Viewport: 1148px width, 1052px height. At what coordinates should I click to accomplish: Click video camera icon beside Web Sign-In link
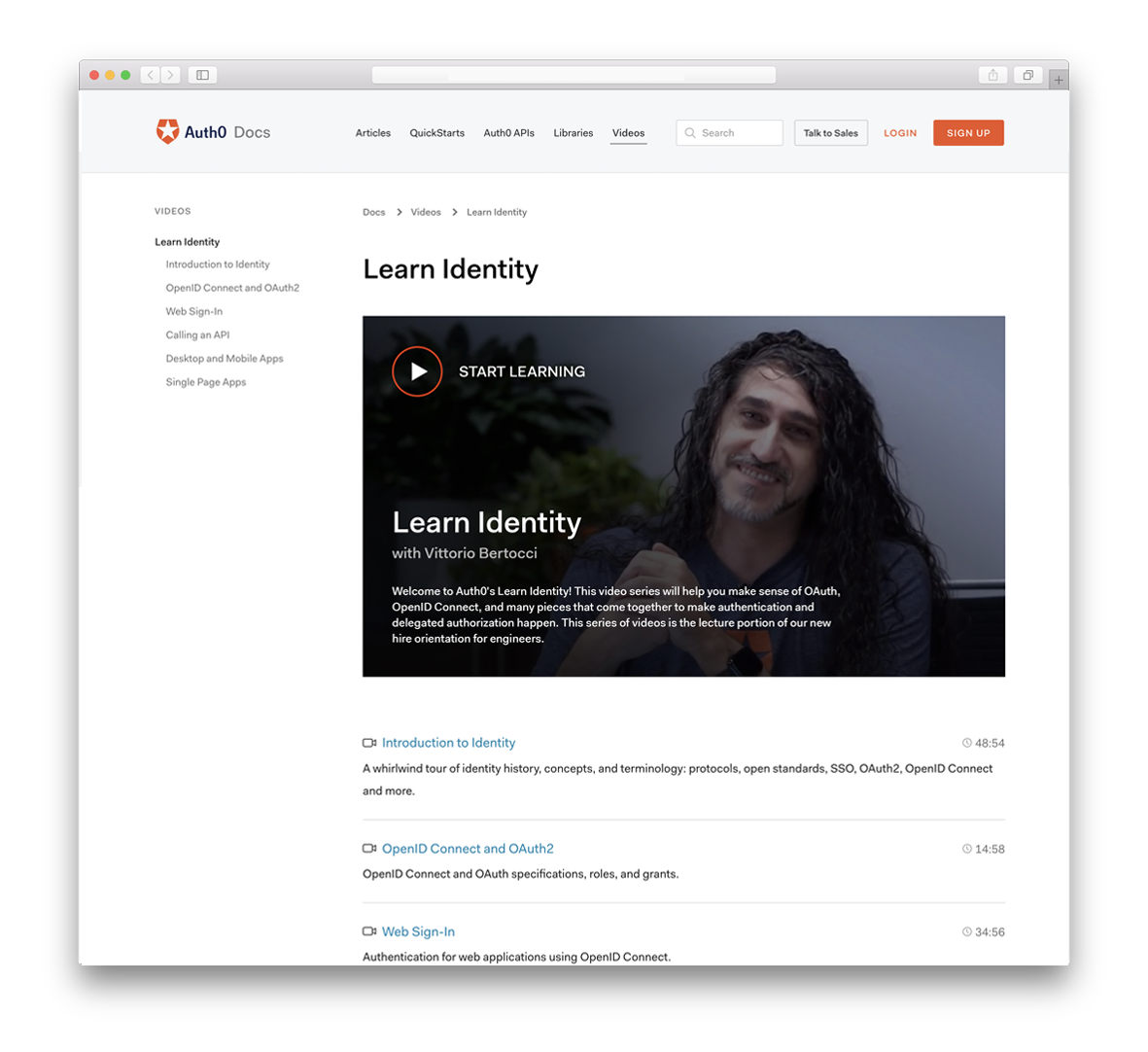point(369,931)
